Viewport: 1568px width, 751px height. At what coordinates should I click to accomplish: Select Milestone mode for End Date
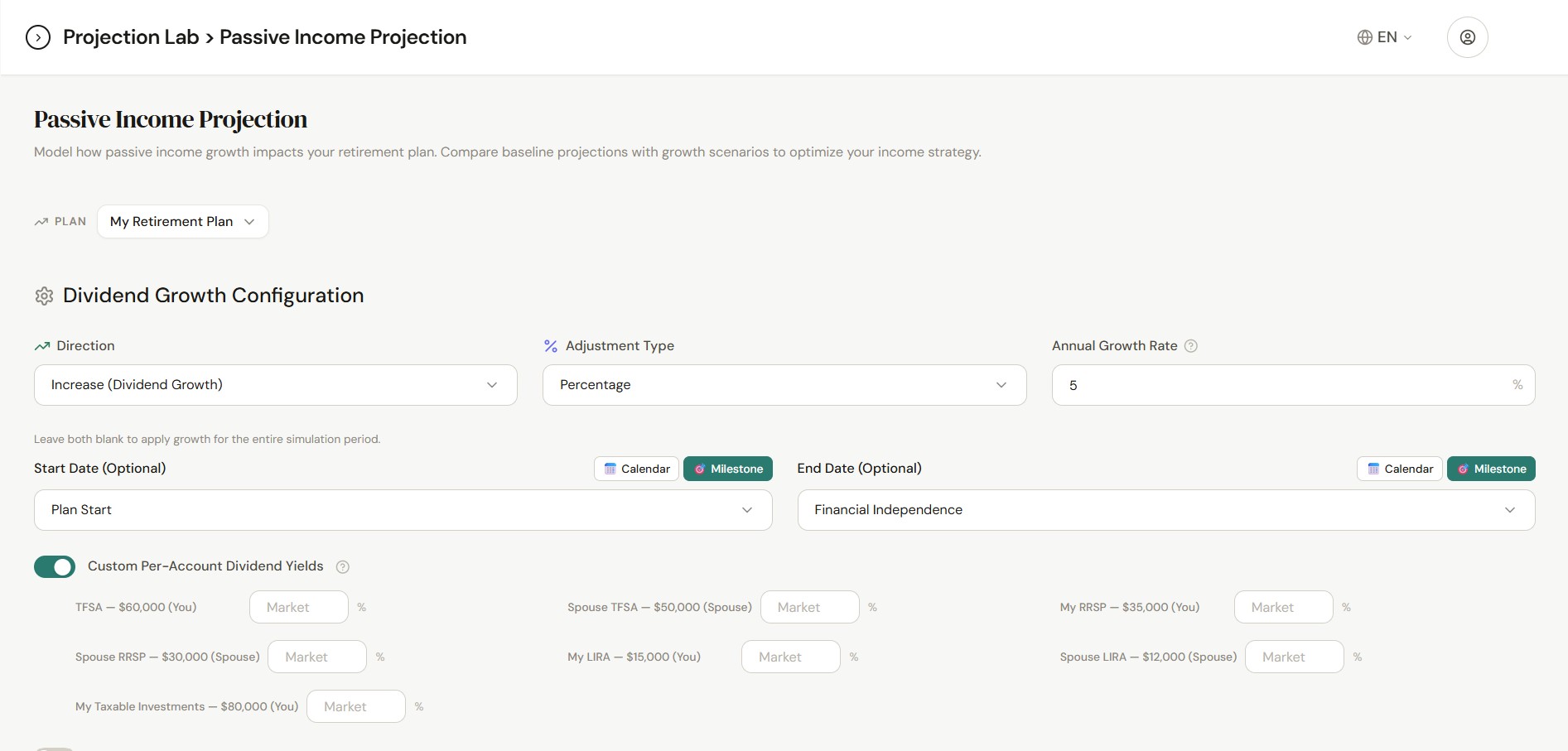coord(1491,469)
